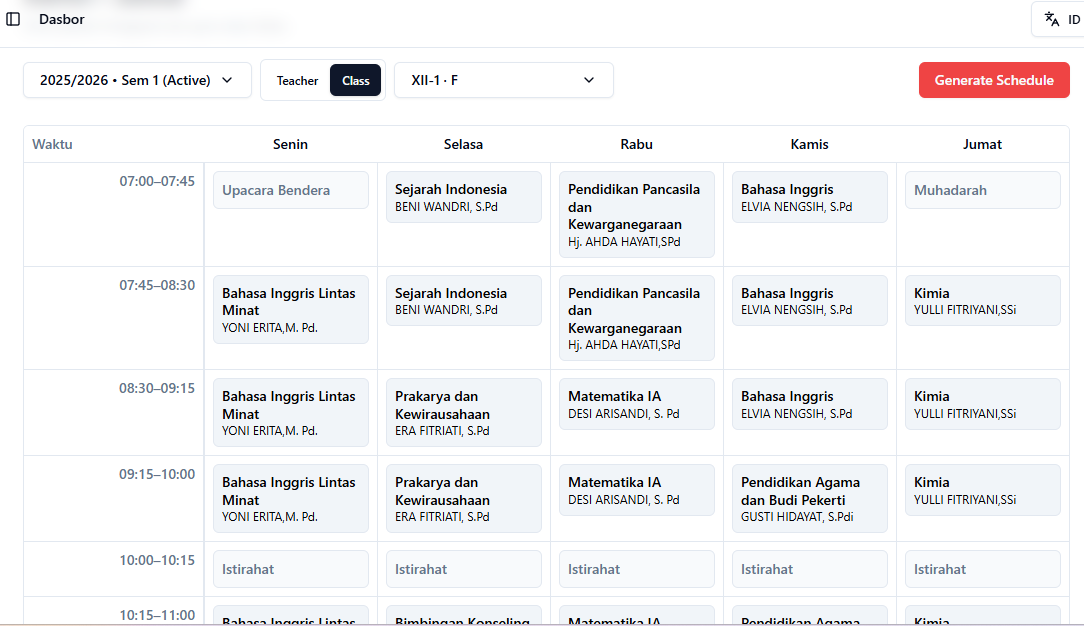Select Pendidikan Agama dan Budi Pekerti on Kamis

809,498
